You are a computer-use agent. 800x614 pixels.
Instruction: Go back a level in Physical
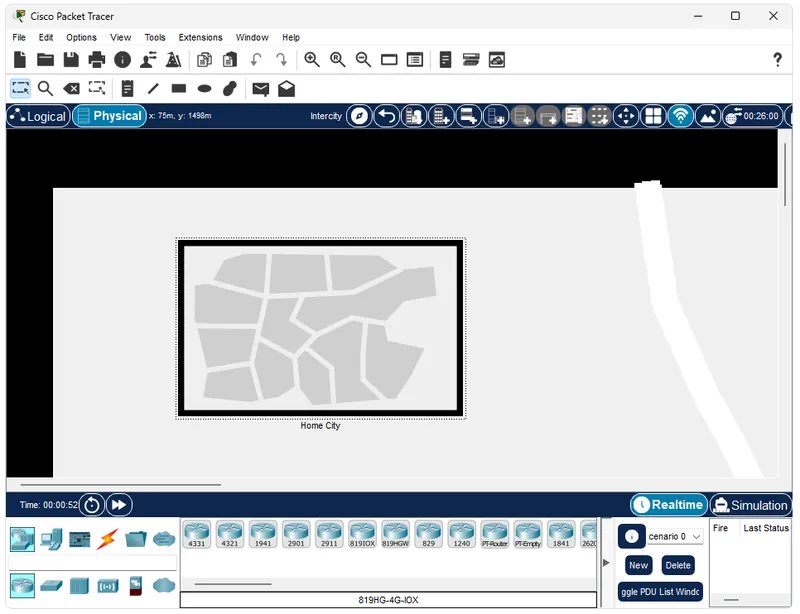tap(387, 116)
